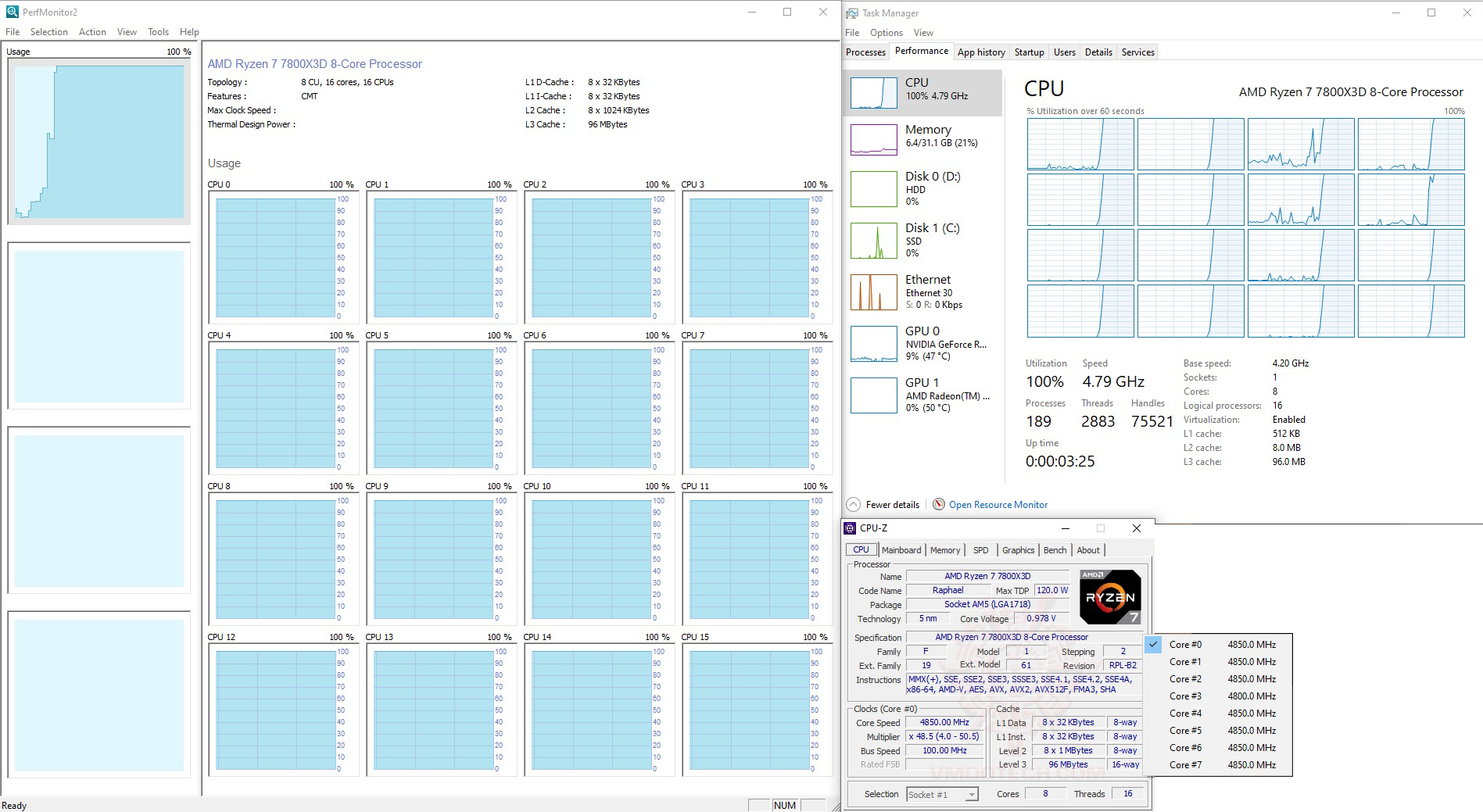This screenshot has width=1483, height=812.
Task: Select Core #7 in the CPU-Z core menu
Action: point(1218,765)
